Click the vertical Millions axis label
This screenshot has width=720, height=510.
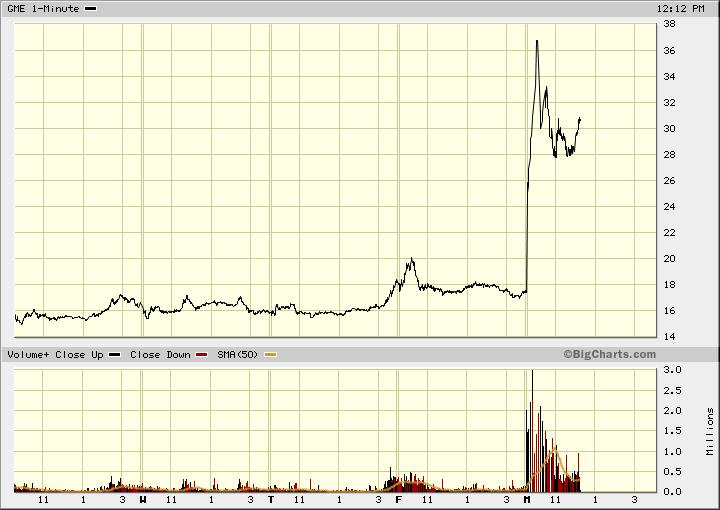coord(710,432)
